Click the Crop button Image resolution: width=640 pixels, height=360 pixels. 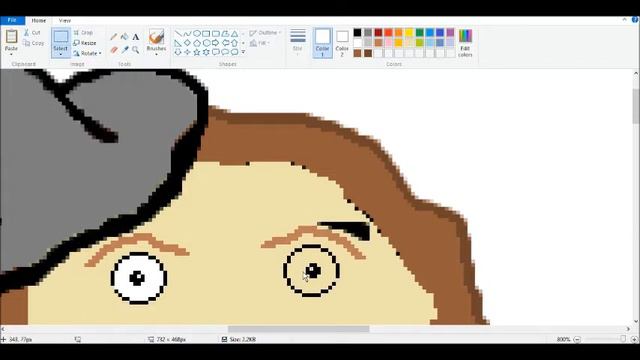coord(83,33)
